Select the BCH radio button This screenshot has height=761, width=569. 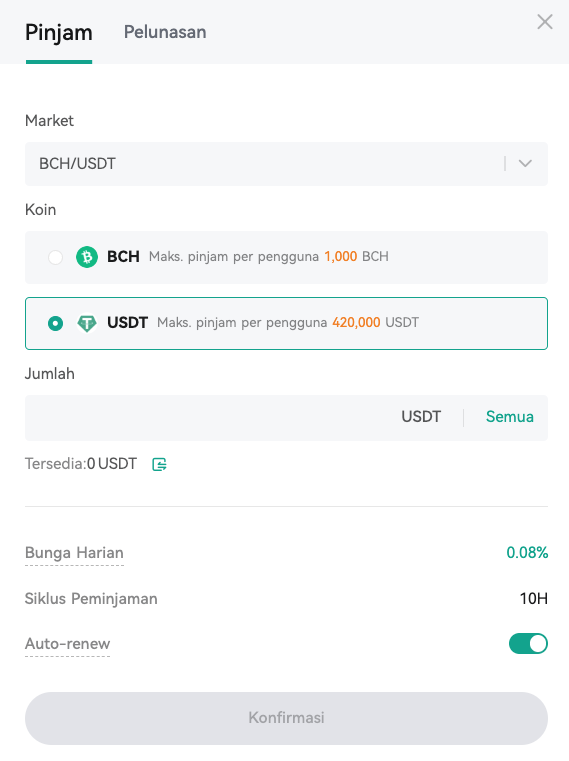[x=55, y=257]
